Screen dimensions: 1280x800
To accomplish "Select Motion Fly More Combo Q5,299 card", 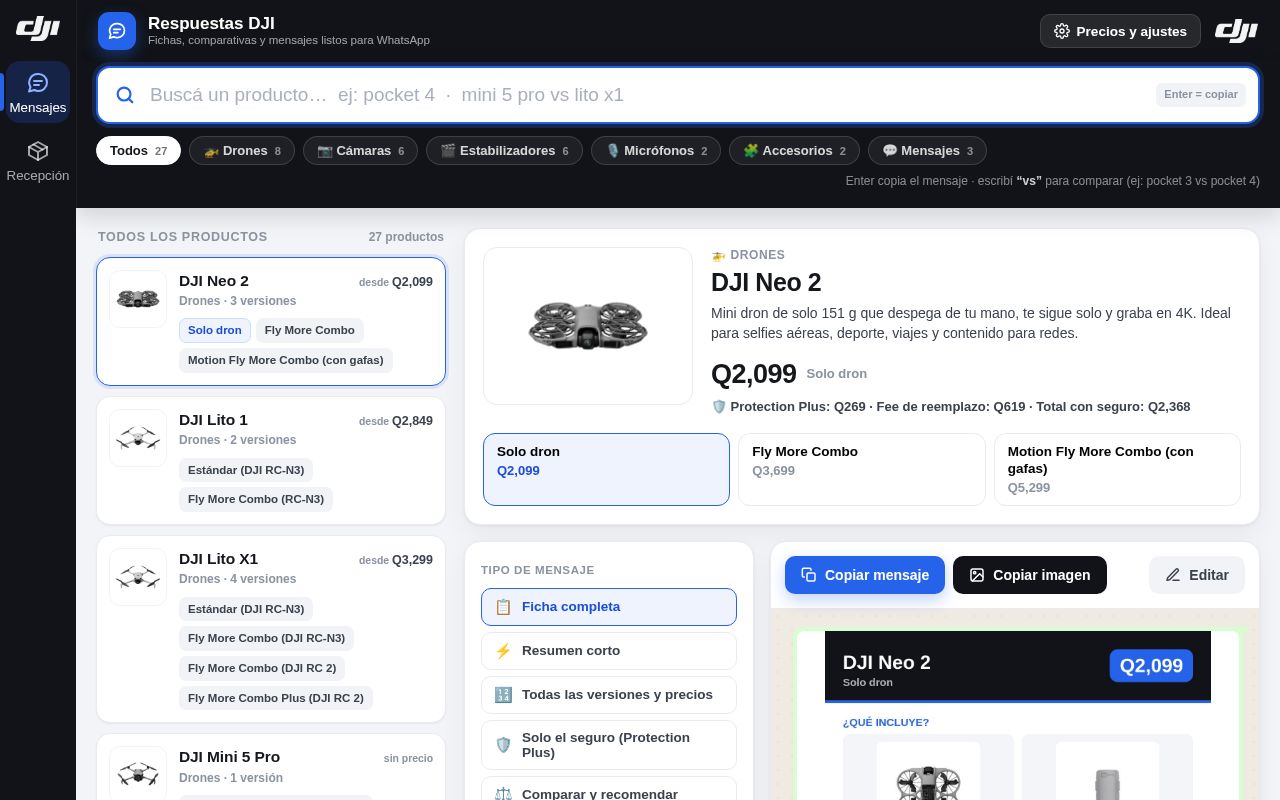I will click(1117, 469).
